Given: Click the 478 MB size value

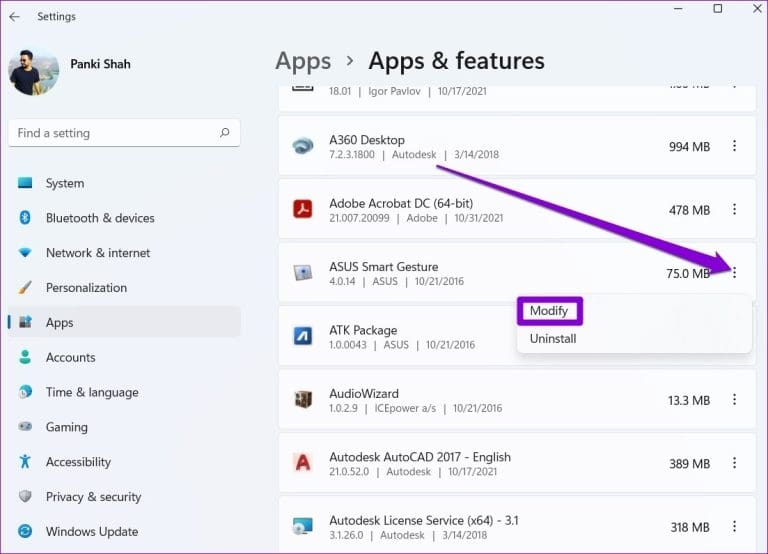Looking at the screenshot, I should click(689, 210).
